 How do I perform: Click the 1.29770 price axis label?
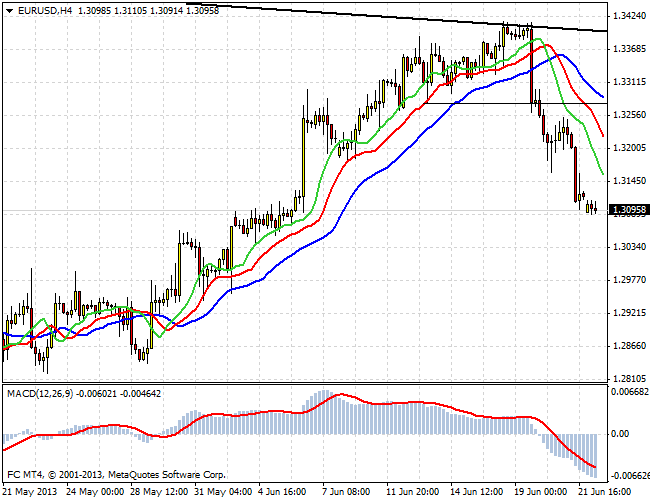pos(629,280)
